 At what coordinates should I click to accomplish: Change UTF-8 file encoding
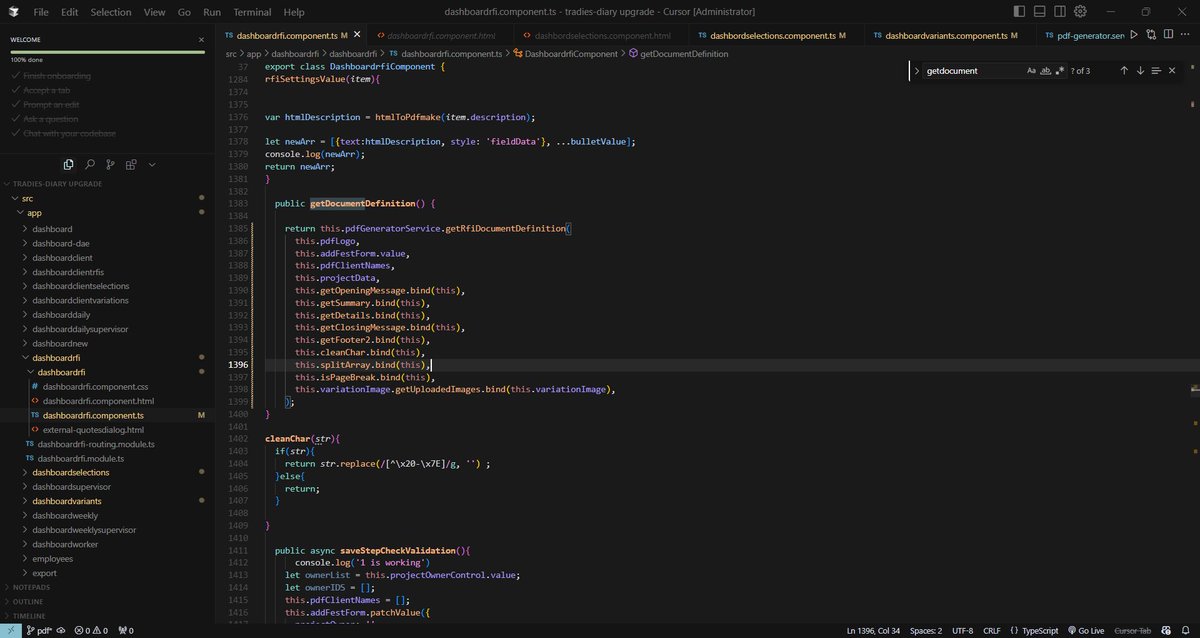pyautogui.click(x=962, y=631)
